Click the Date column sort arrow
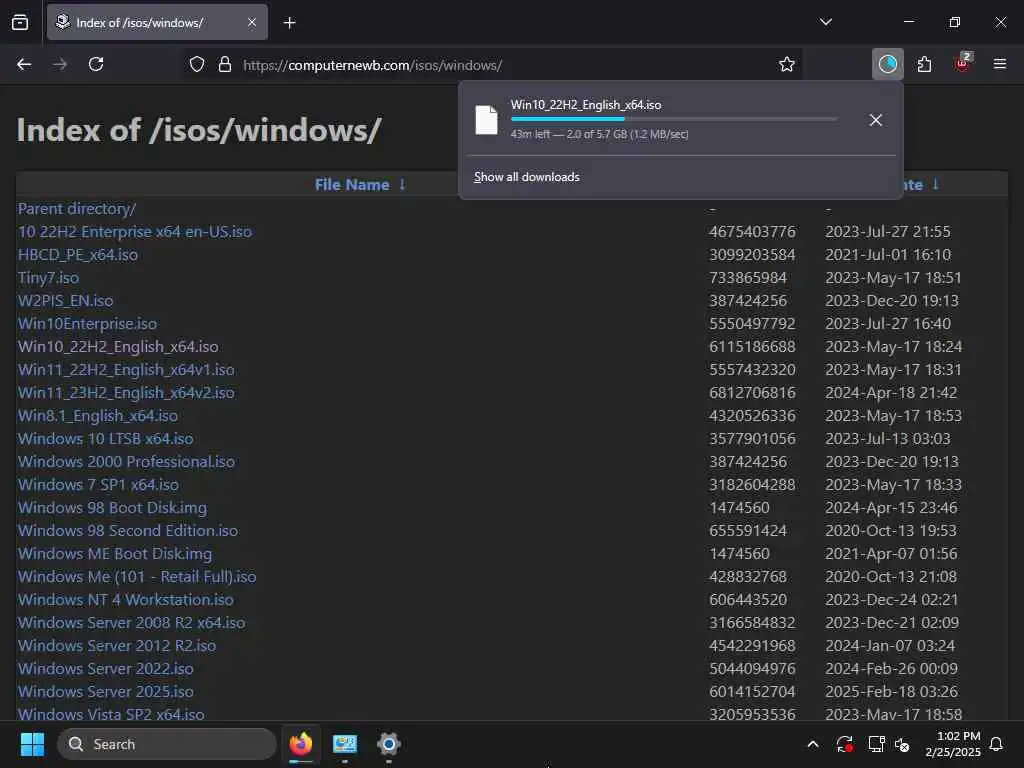 click(x=935, y=184)
